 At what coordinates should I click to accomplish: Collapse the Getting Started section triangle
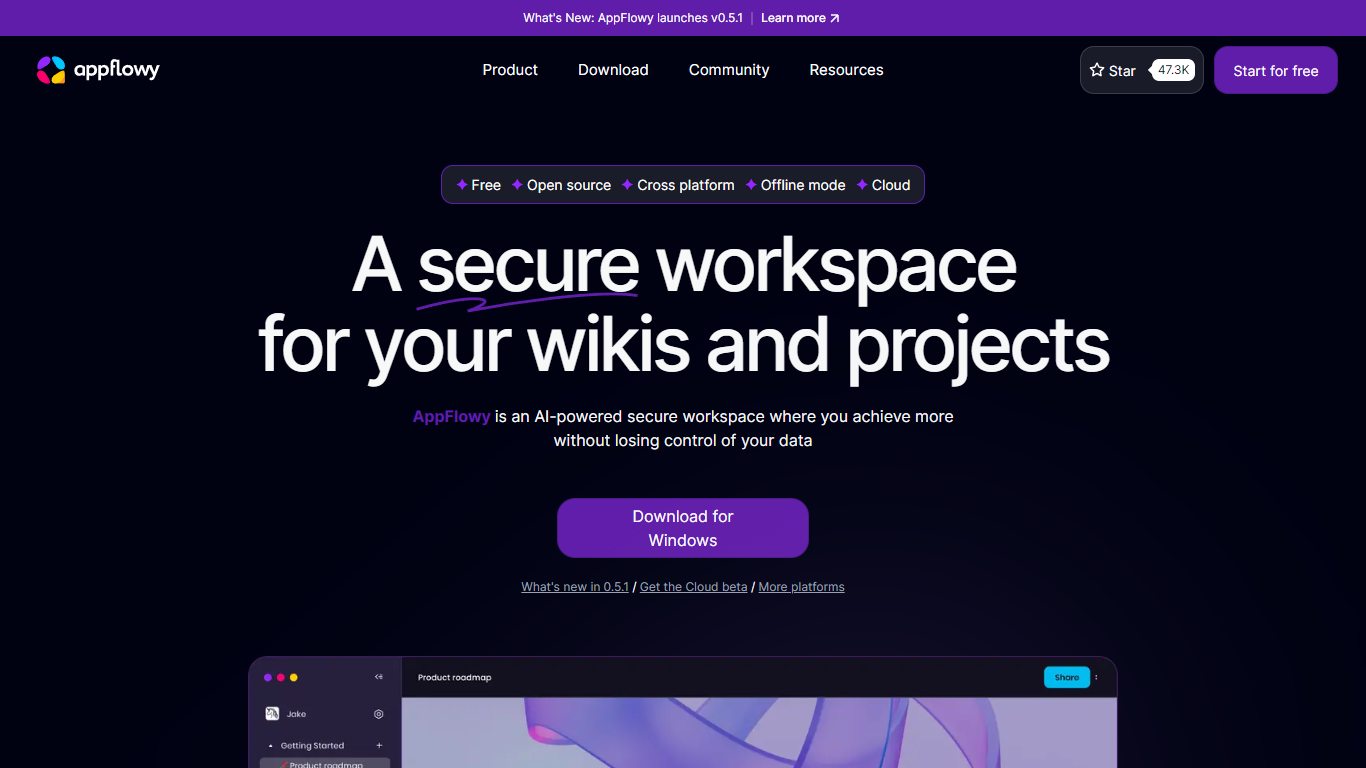coord(271,746)
